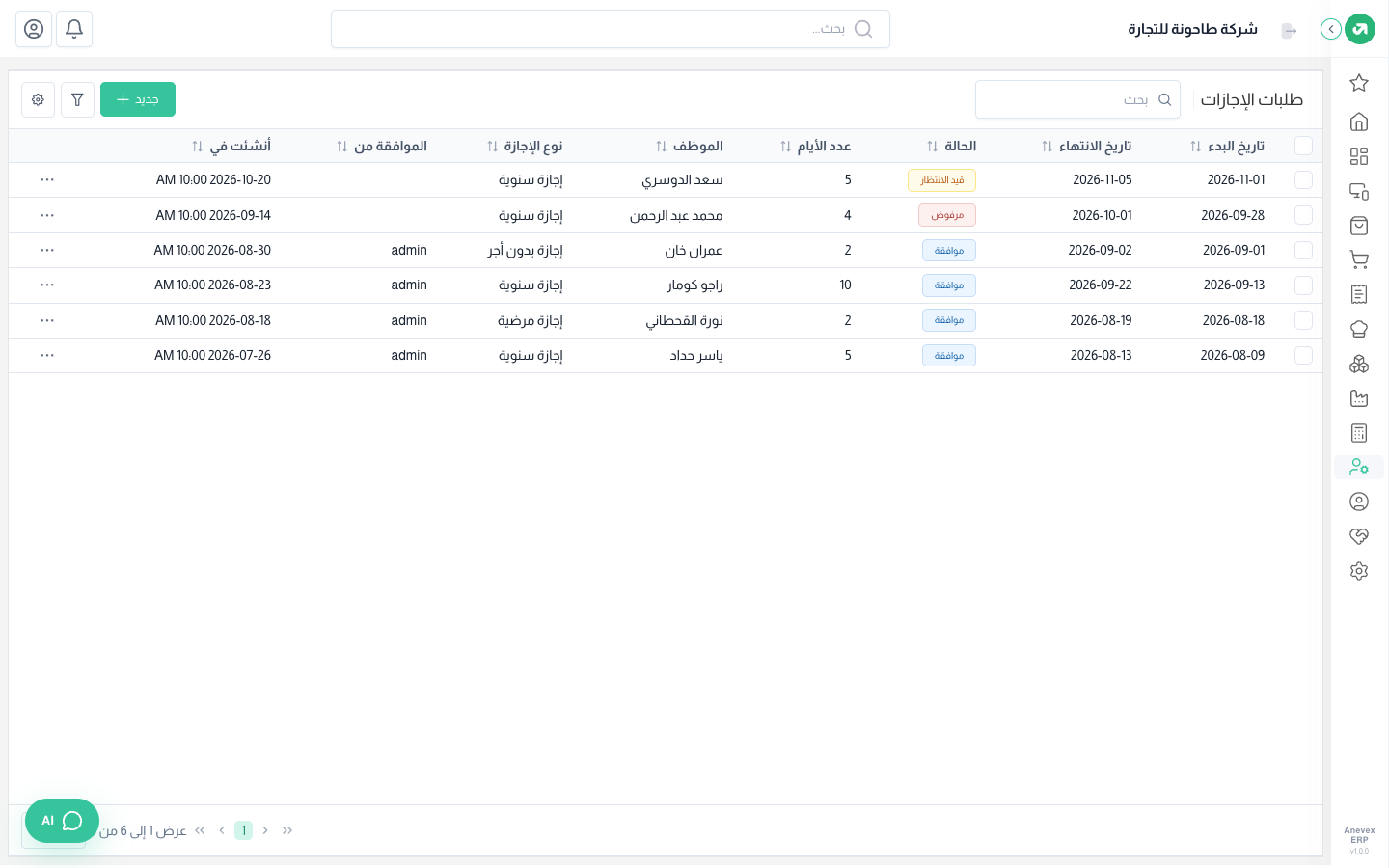This screenshot has width=1389, height=868.
Task: Open the handshake heart icon in sidebar
Action: pos(1359,536)
